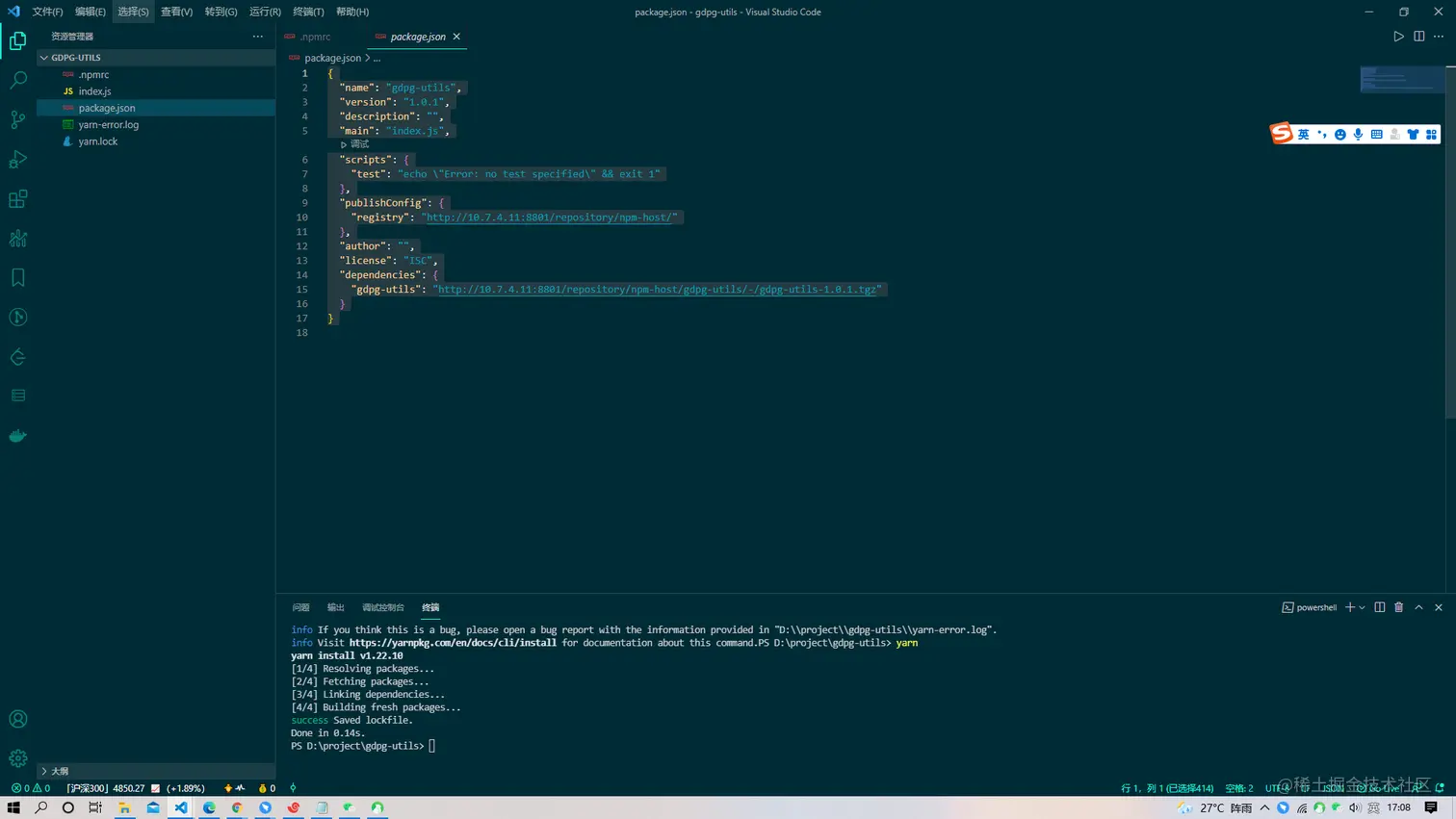1456x819 pixels.
Task: Open Google Chrome from taskbar
Action: tap(237, 807)
